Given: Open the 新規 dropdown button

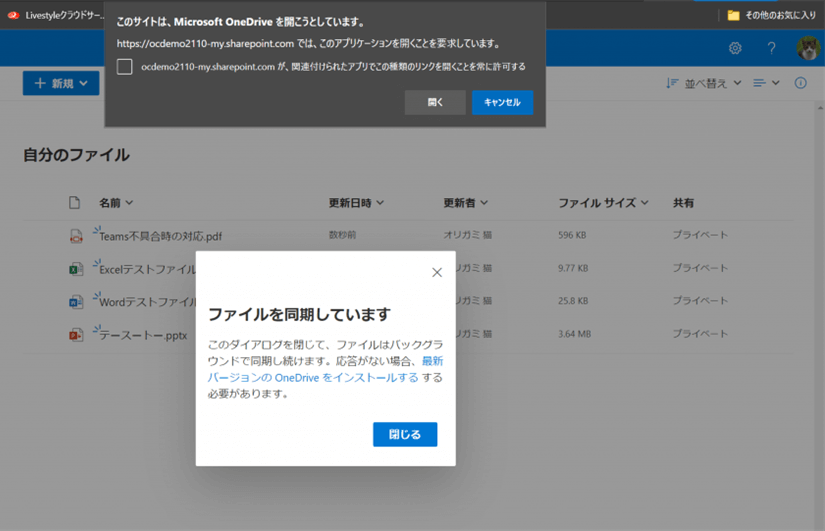Looking at the screenshot, I should [61, 83].
